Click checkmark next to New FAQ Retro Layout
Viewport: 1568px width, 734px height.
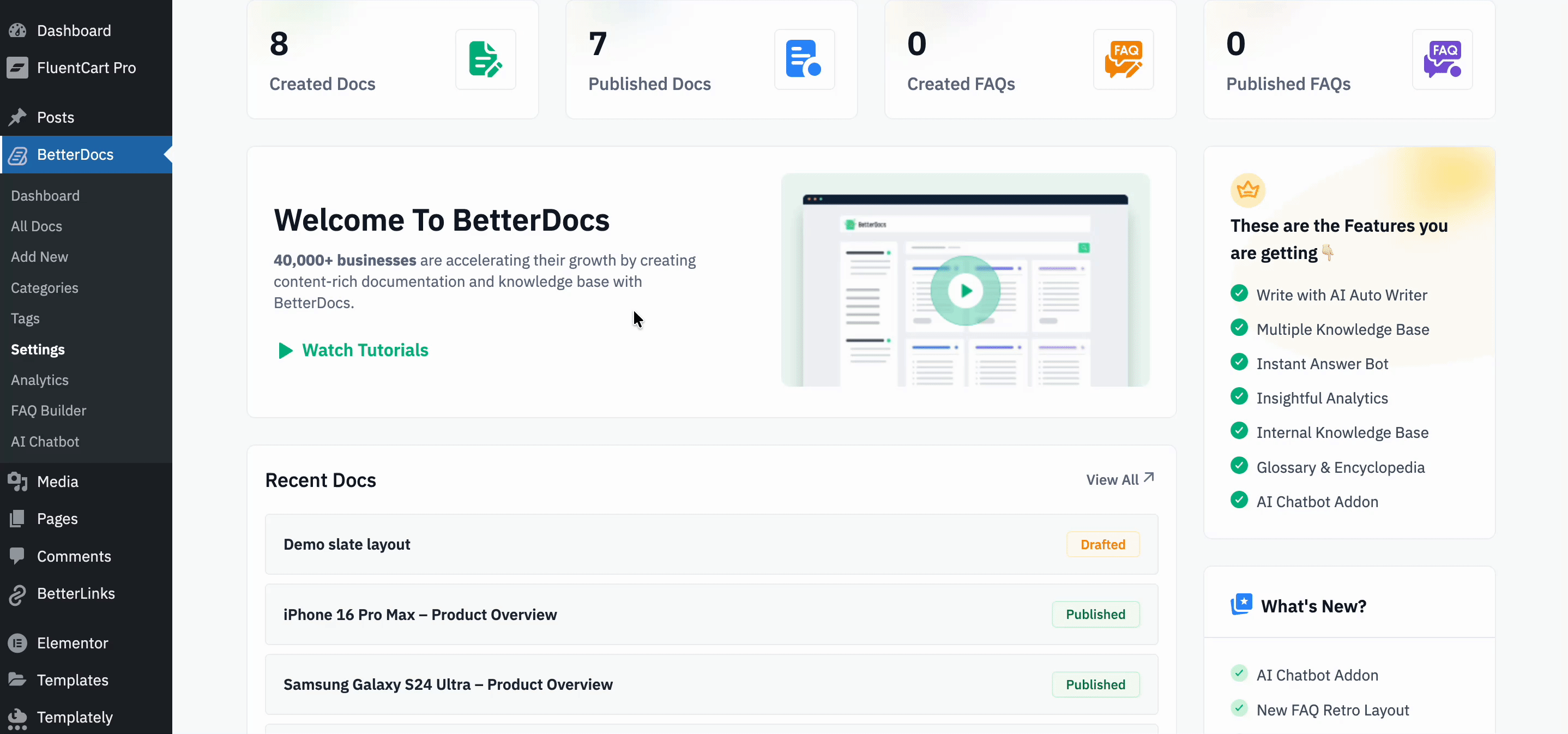[x=1239, y=708]
